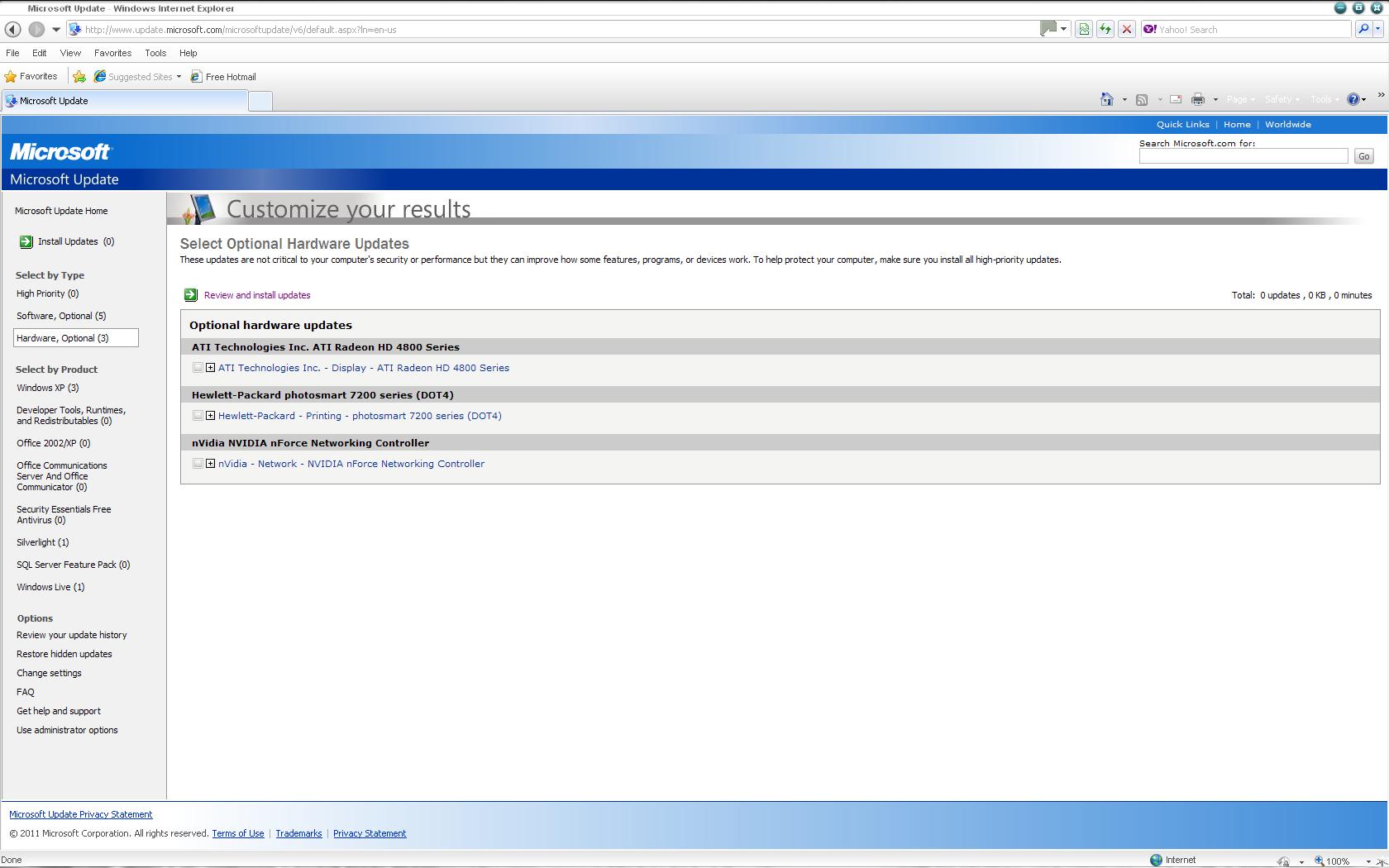The width and height of the screenshot is (1389, 868).
Task: Click the Search Microsoft.com text field
Action: (x=1243, y=156)
